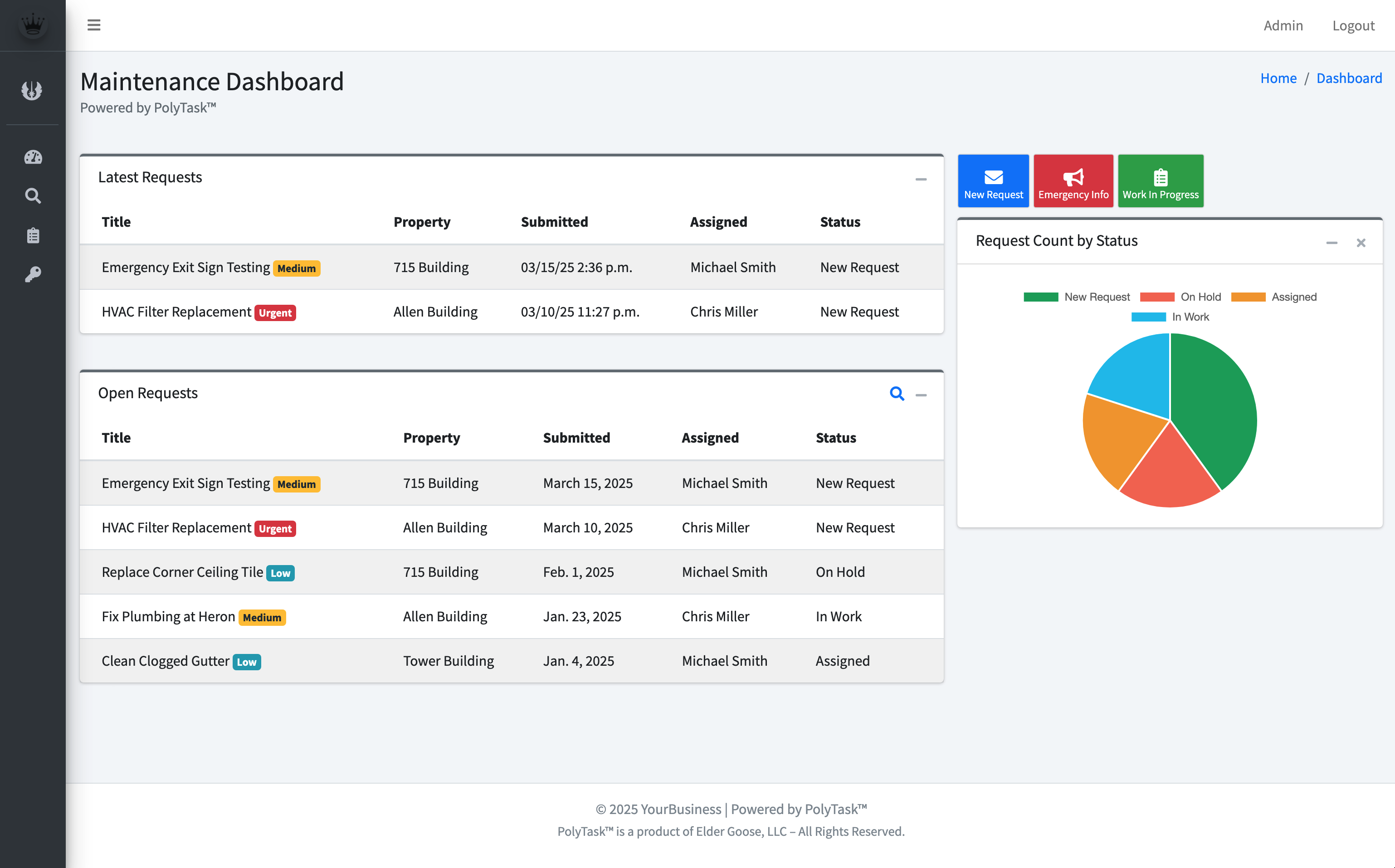Collapse the Open Requests panel

pos(922,396)
